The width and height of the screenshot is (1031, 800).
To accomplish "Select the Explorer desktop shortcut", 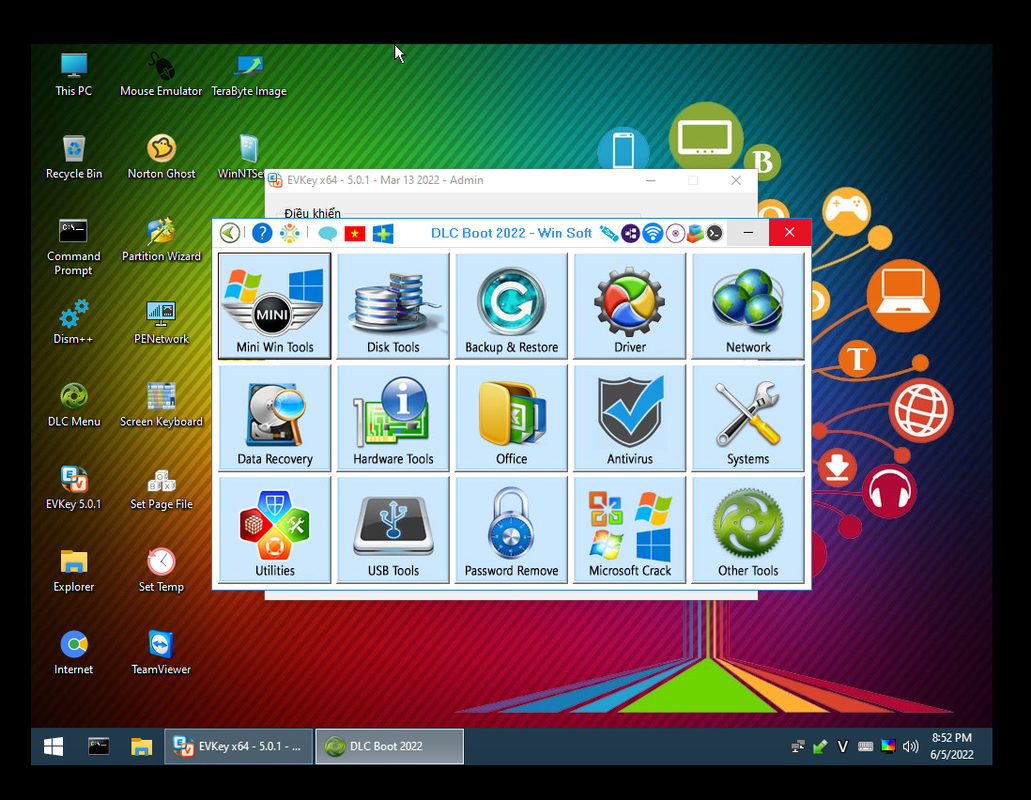I will 74,571.
